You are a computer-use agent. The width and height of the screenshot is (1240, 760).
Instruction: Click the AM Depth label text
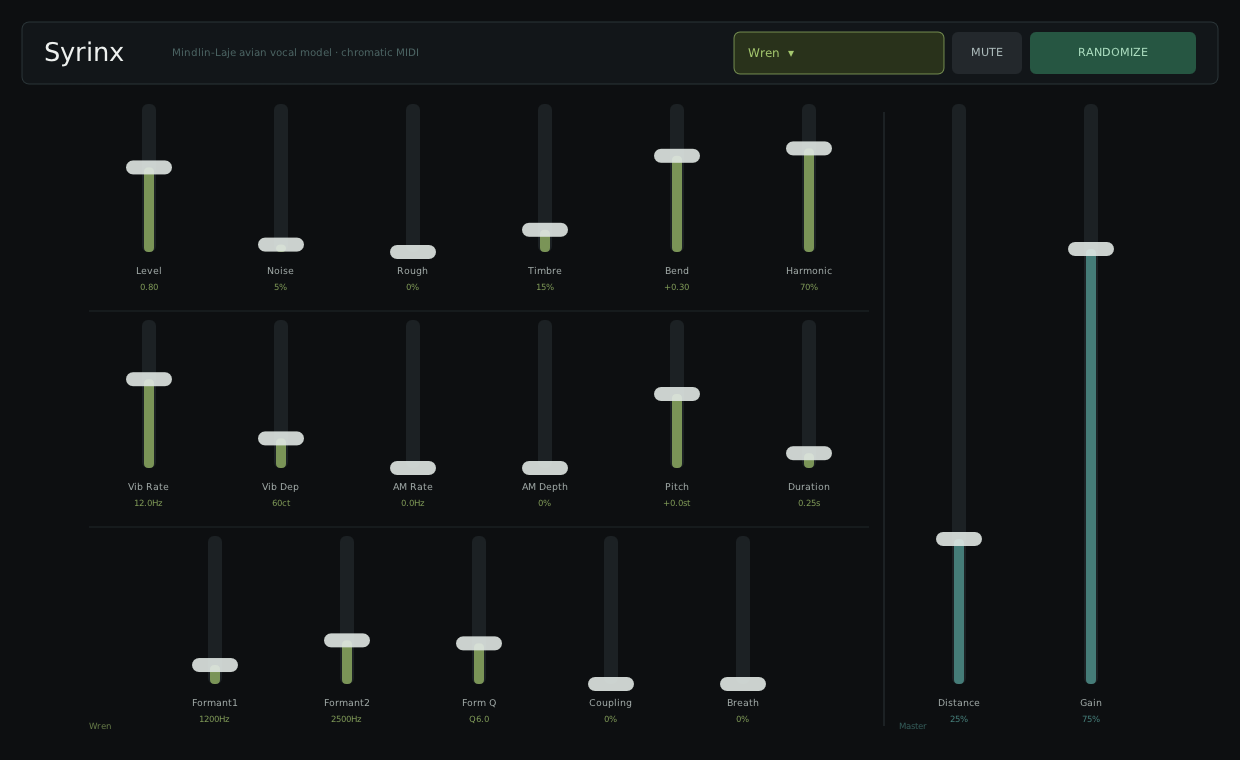545,487
